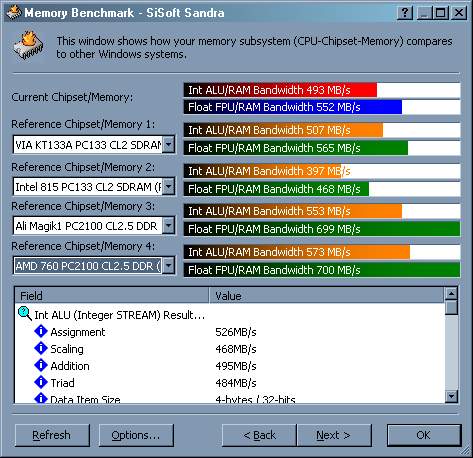Click the flaming memory chip benchmark icon
The width and height of the screenshot is (473, 458).
(29, 46)
